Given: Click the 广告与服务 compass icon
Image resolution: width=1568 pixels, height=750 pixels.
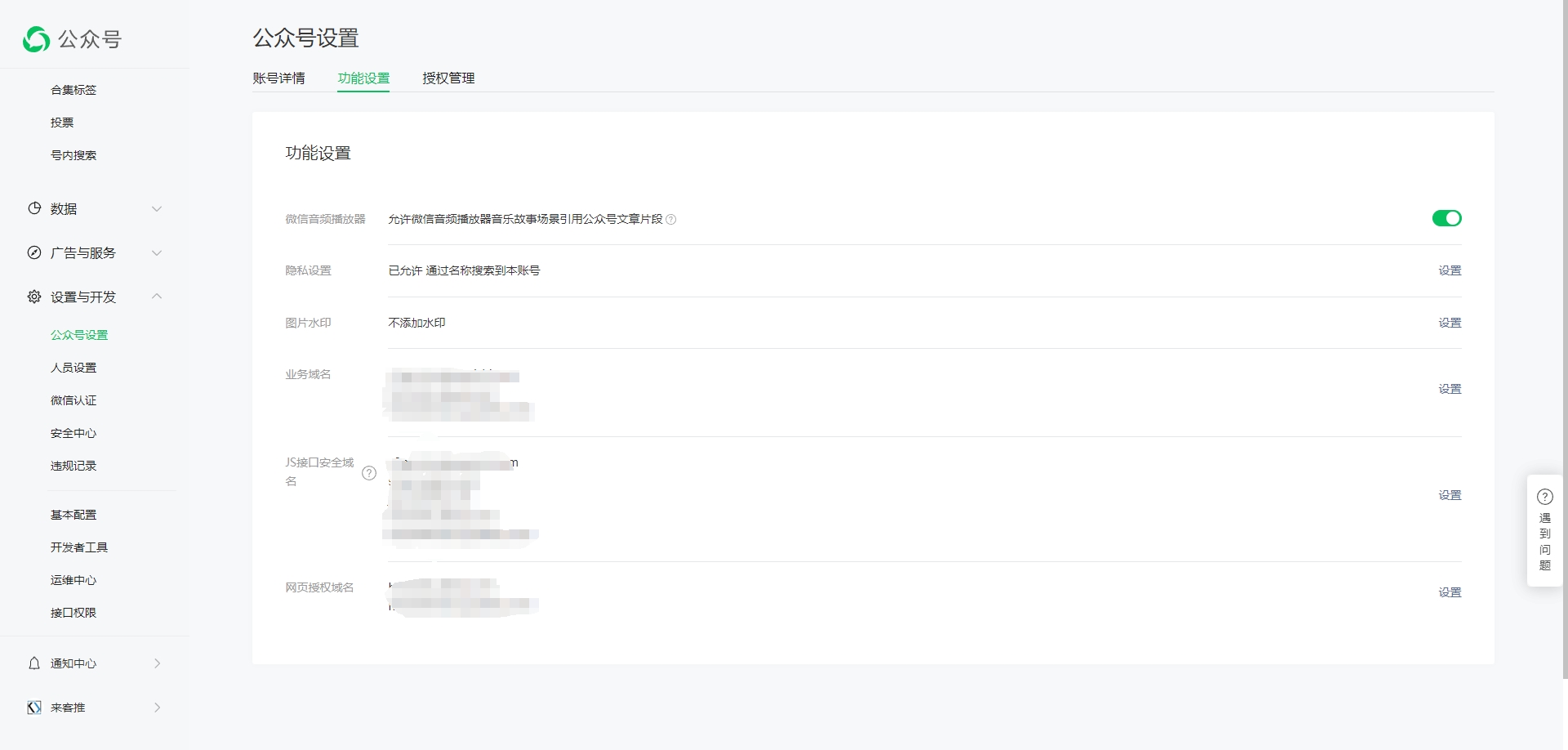Looking at the screenshot, I should click(34, 252).
